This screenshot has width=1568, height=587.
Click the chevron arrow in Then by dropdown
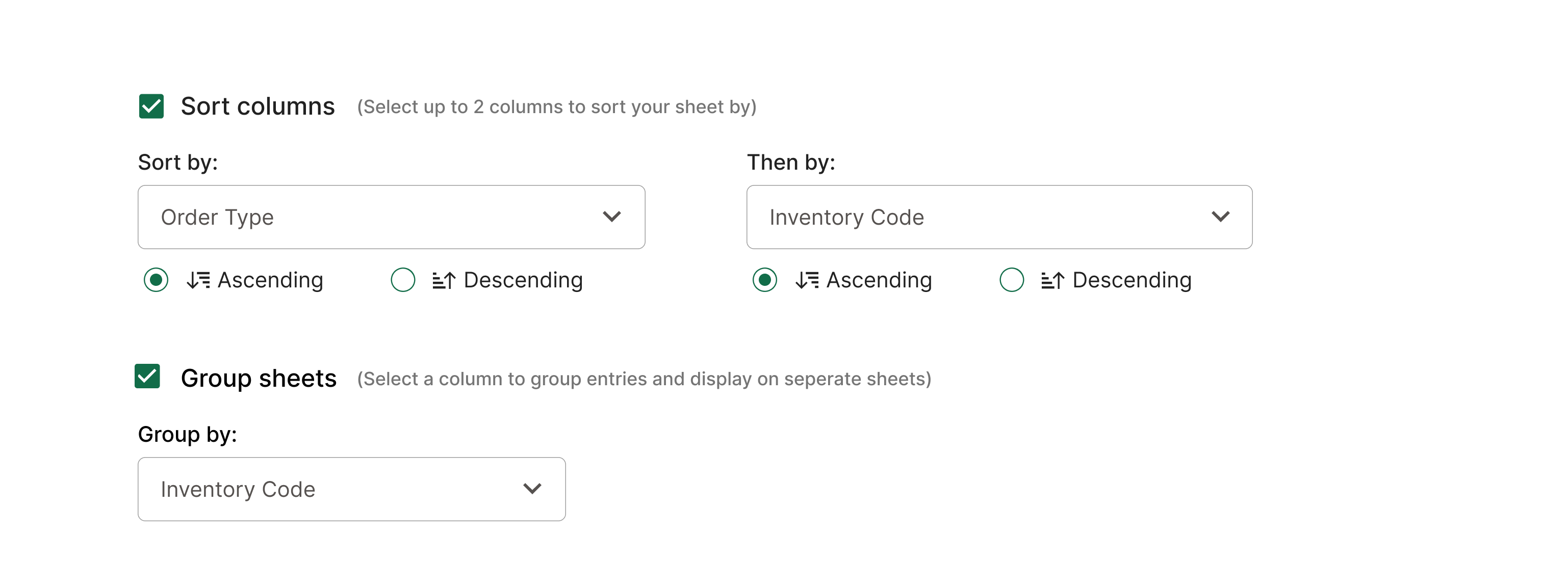coord(1220,217)
